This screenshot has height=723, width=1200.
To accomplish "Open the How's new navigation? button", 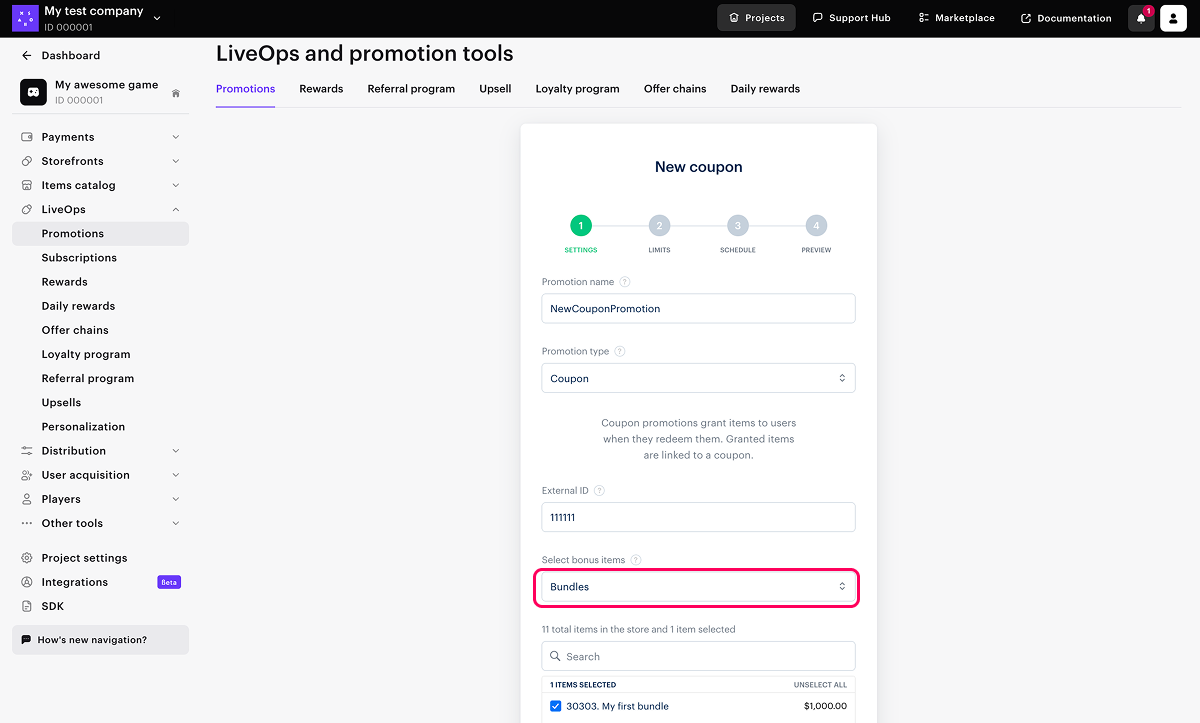I will (x=100, y=640).
